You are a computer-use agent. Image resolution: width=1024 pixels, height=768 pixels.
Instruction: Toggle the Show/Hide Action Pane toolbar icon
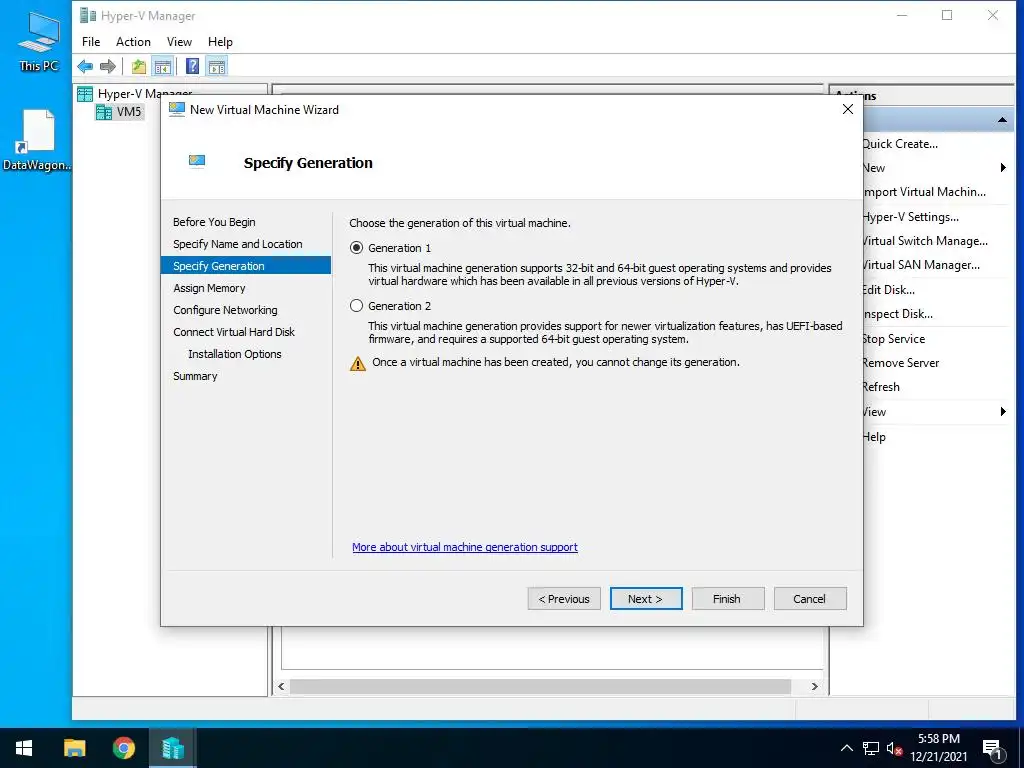tap(217, 66)
